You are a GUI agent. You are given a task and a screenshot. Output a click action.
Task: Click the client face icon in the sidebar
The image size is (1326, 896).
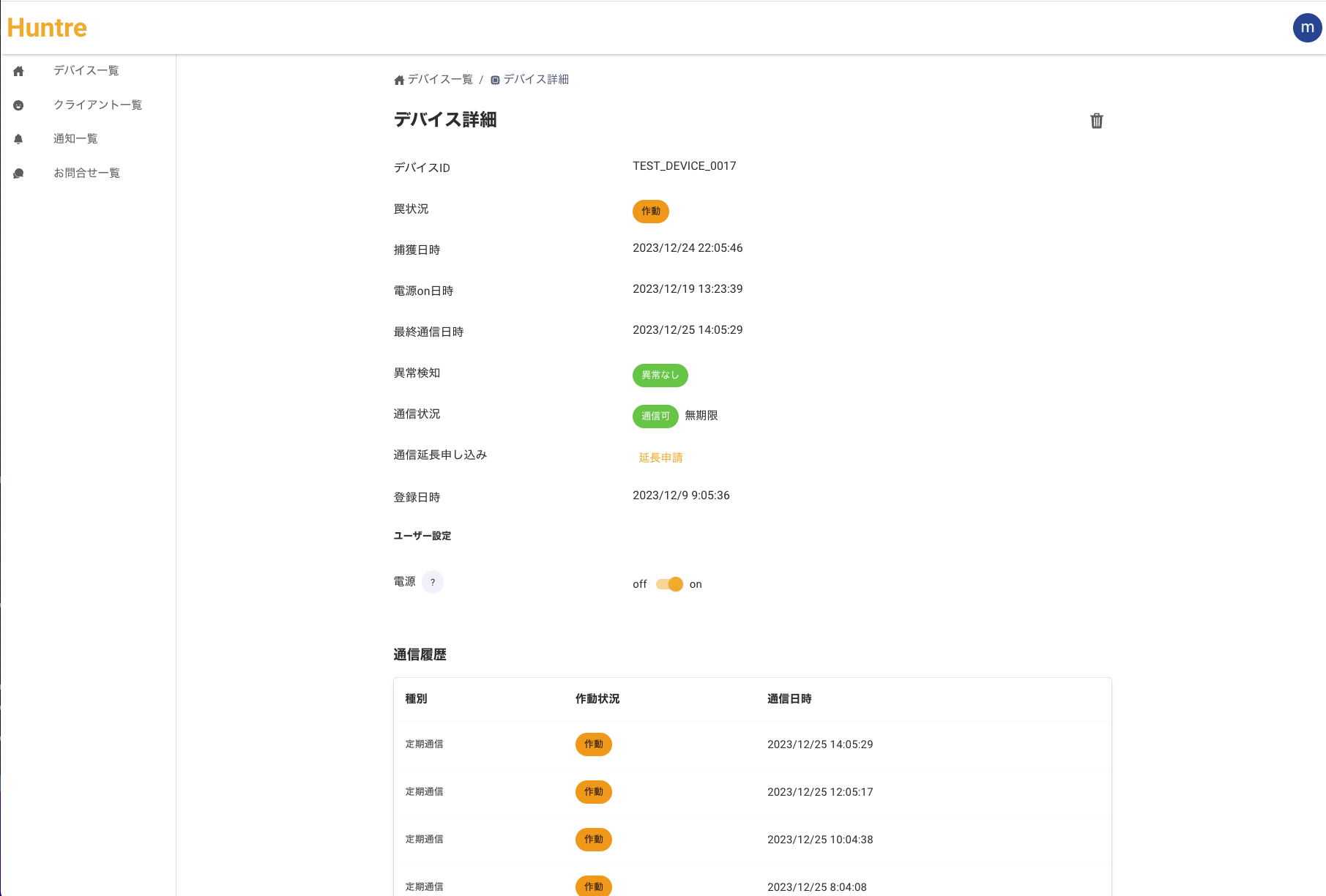pyautogui.click(x=19, y=105)
